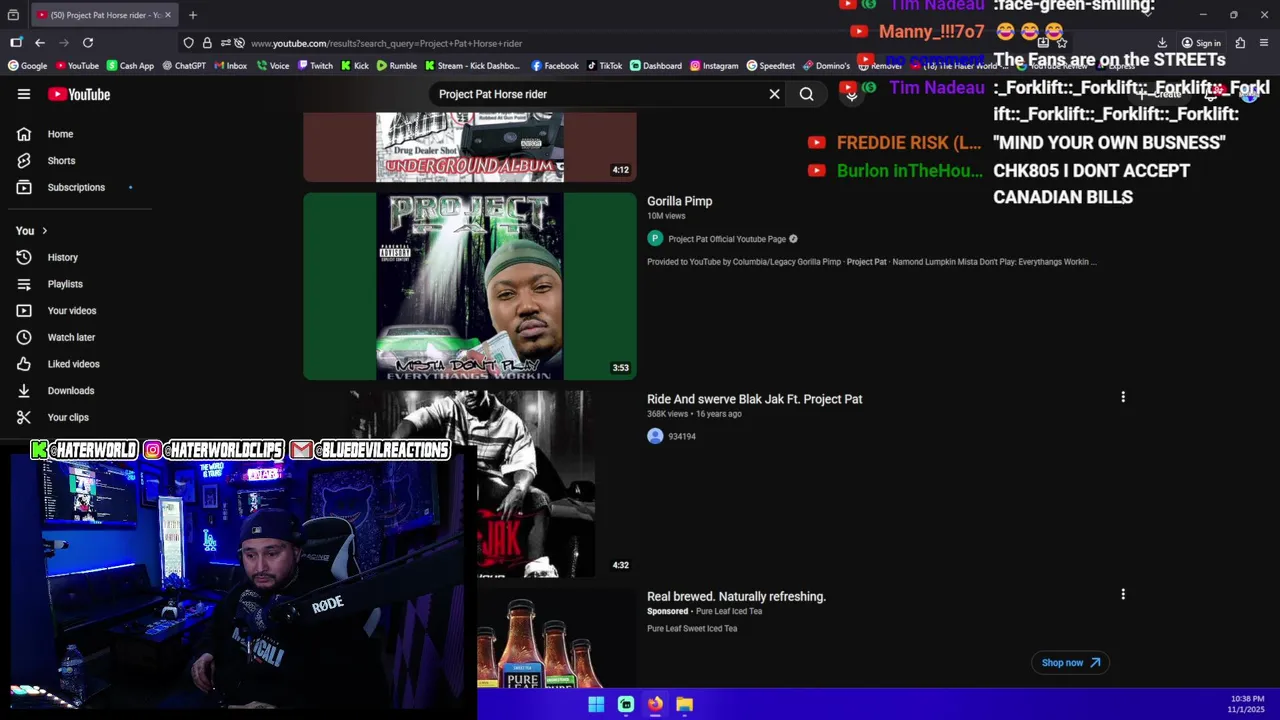Open File Explorer from the taskbar
This screenshot has height=720, width=1280.
pyautogui.click(x=684, y=704)
